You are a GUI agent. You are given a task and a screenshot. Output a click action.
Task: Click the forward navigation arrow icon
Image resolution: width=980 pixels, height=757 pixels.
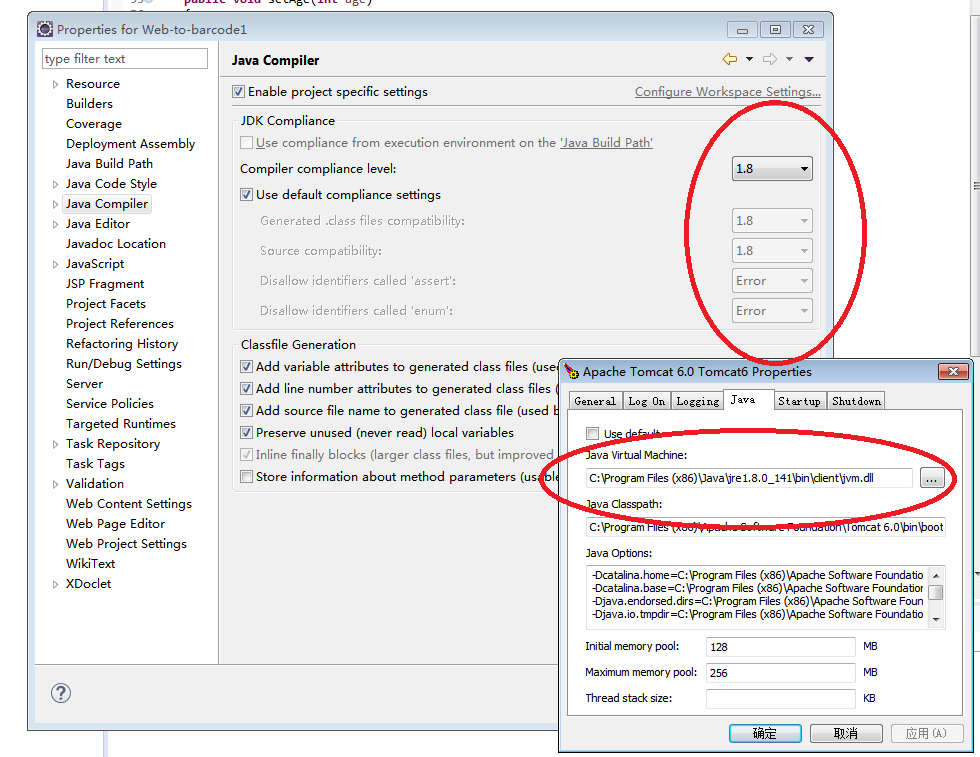pyautogui.click(x=770, y=59)
